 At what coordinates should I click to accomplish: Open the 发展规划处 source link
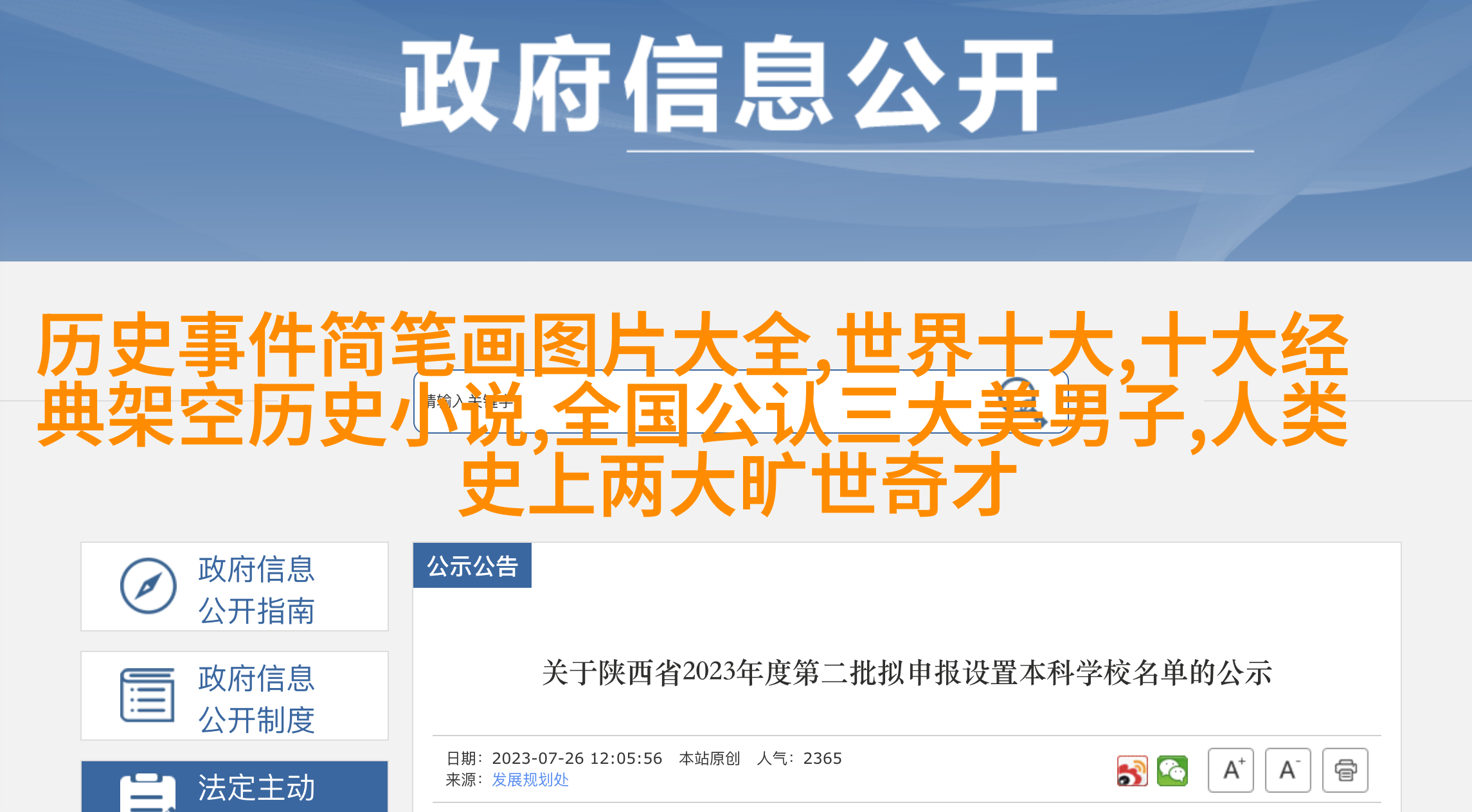530,780
